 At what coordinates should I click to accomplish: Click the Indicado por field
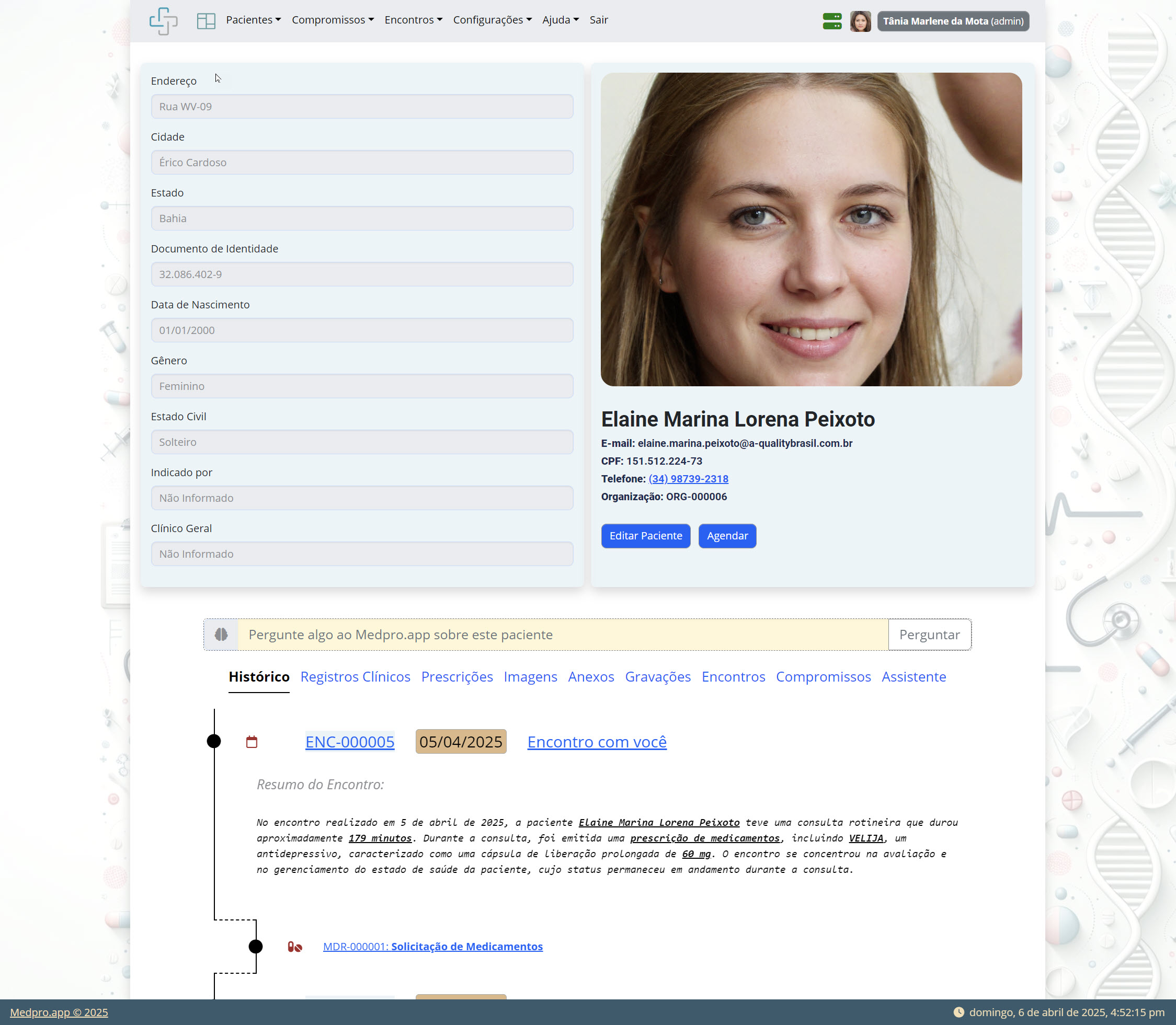[362, 498]
